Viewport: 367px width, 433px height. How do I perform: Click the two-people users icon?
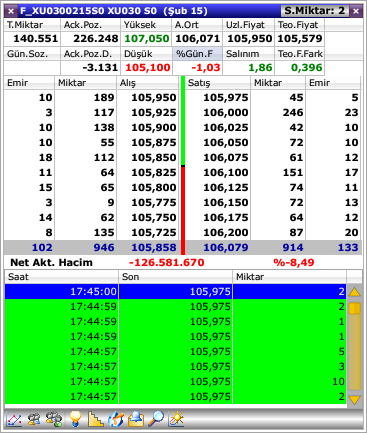tap(34, 419)
